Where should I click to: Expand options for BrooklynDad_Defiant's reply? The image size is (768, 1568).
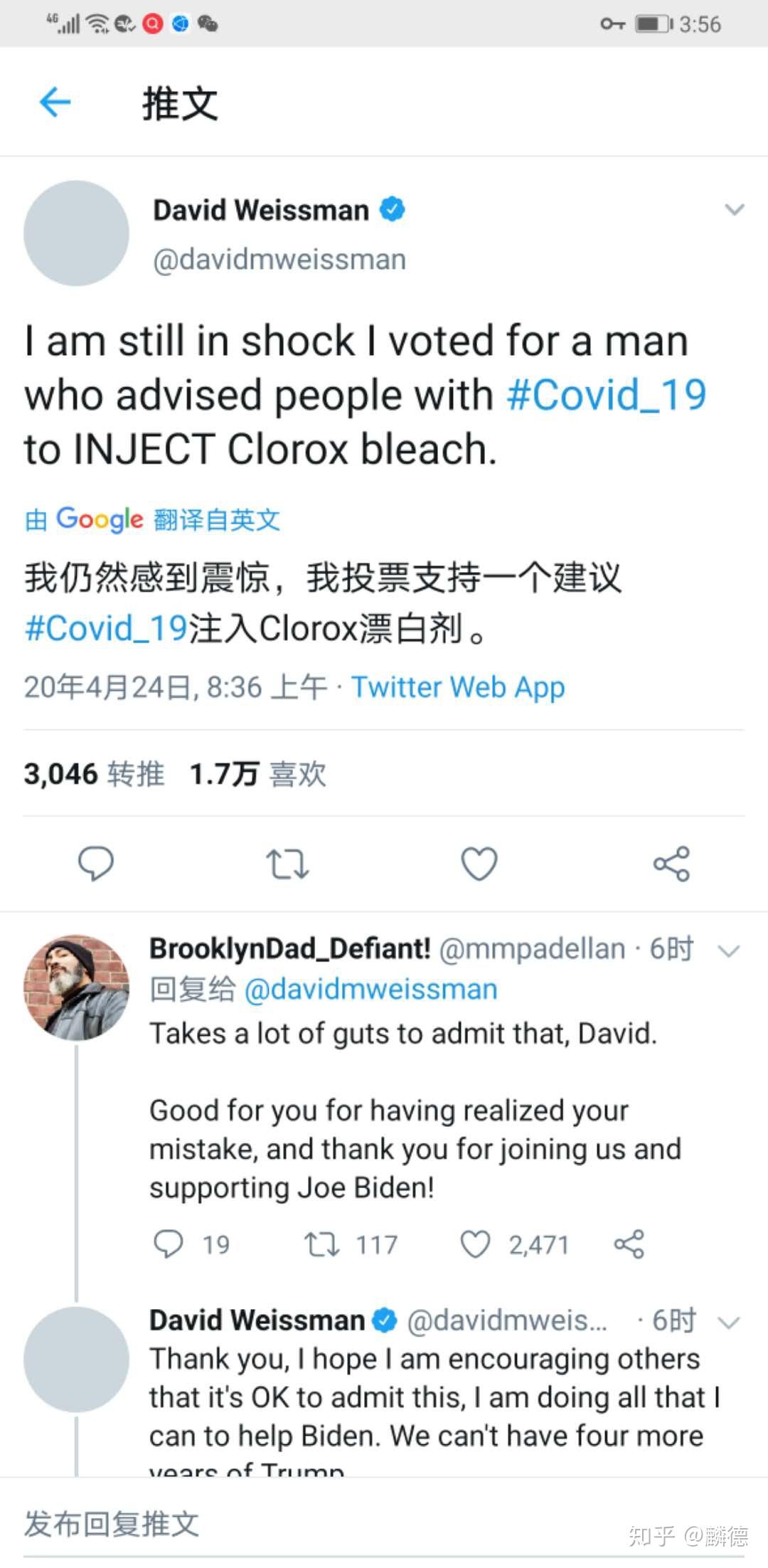point(730,950)
